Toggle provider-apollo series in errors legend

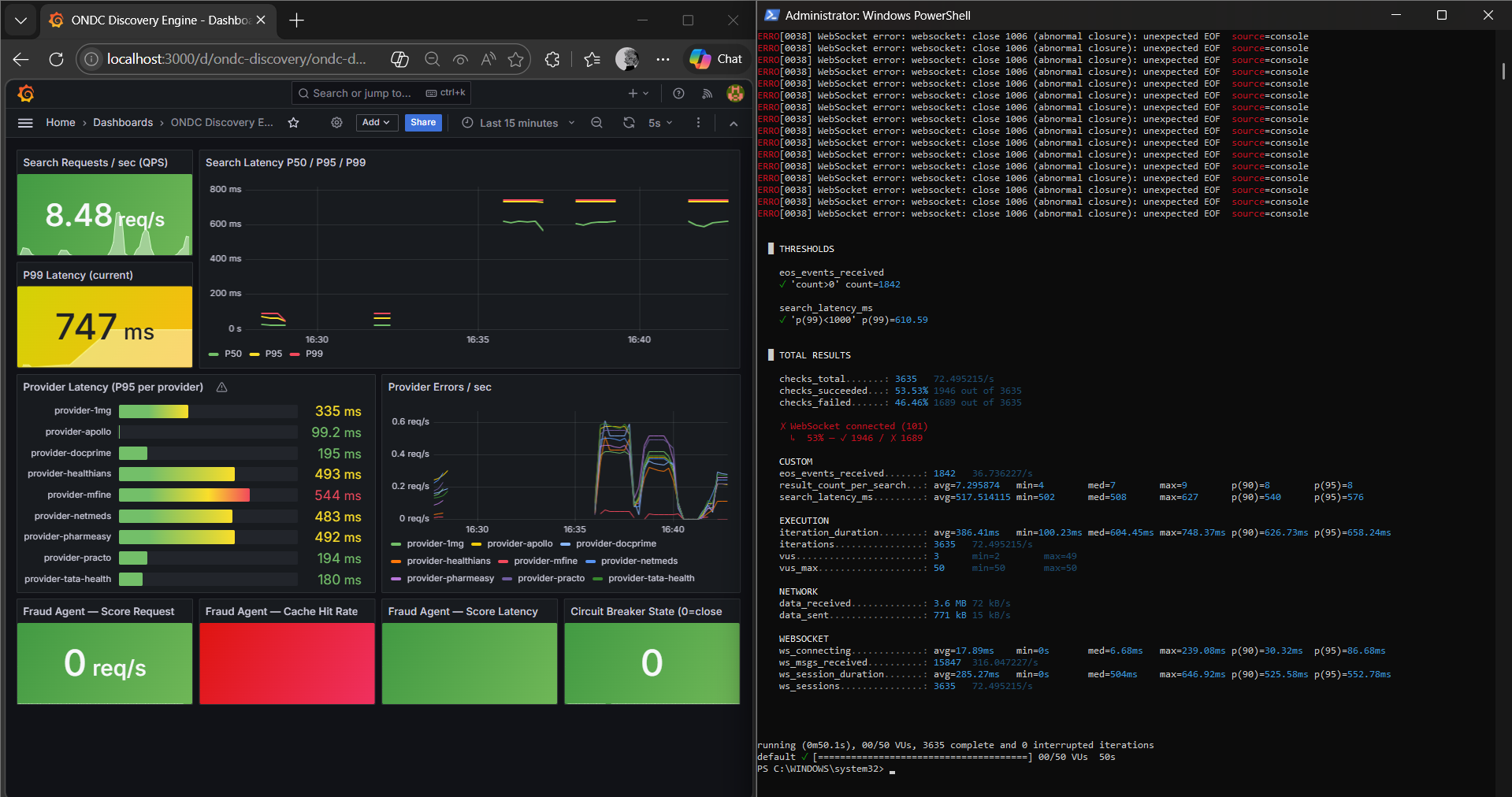click(519, 543)
